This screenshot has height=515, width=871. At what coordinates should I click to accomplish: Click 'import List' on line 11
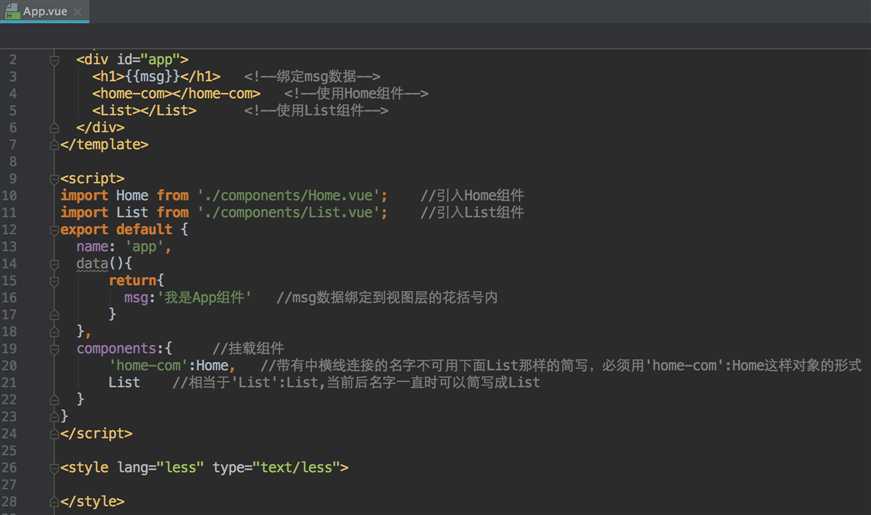pyautogui.click(x=104, y=213)
